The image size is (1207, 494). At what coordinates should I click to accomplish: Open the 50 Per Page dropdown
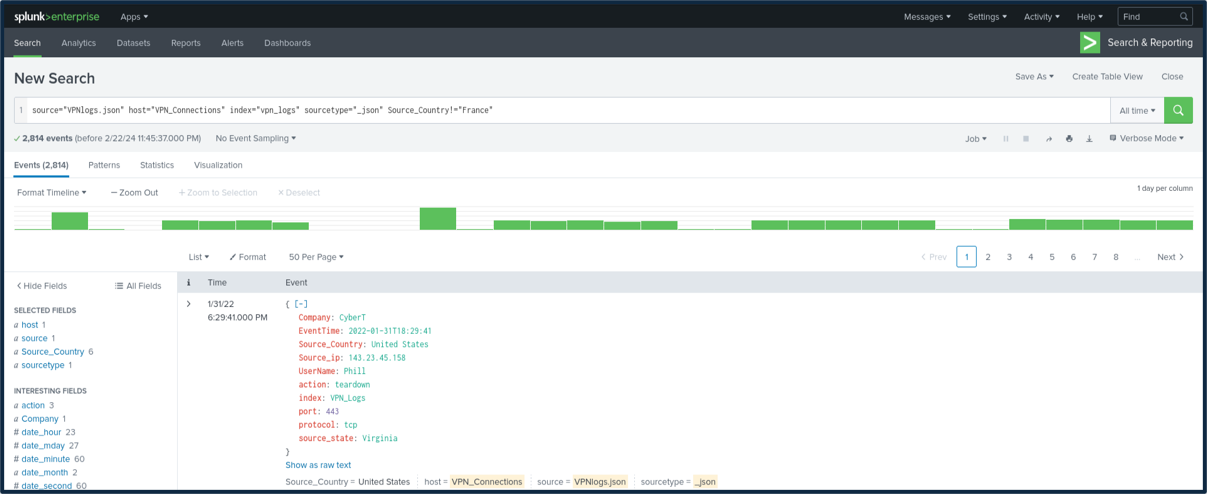point(316,257)
